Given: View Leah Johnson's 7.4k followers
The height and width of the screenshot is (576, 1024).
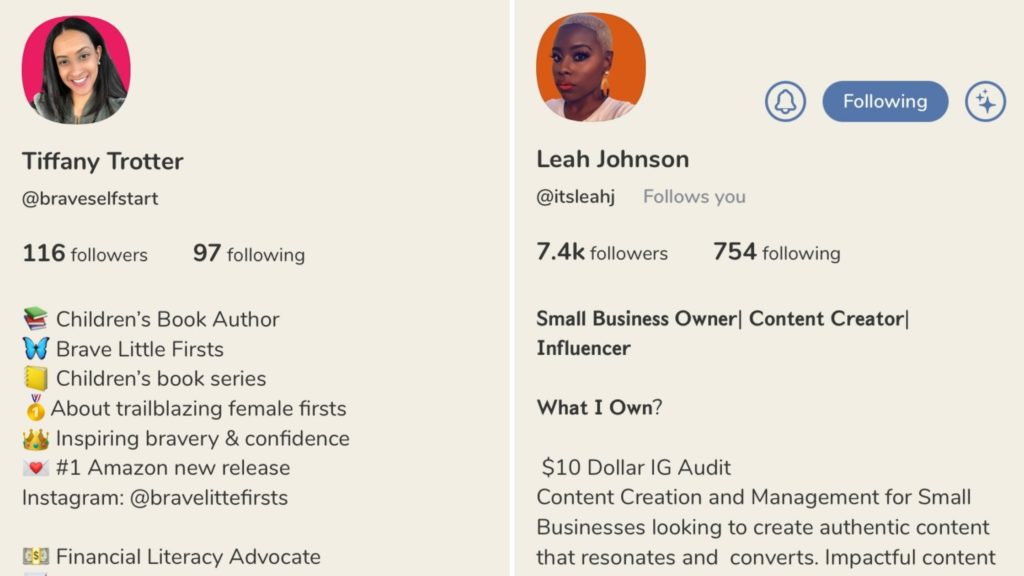Looking at the screenshot, I should (602, 252).
